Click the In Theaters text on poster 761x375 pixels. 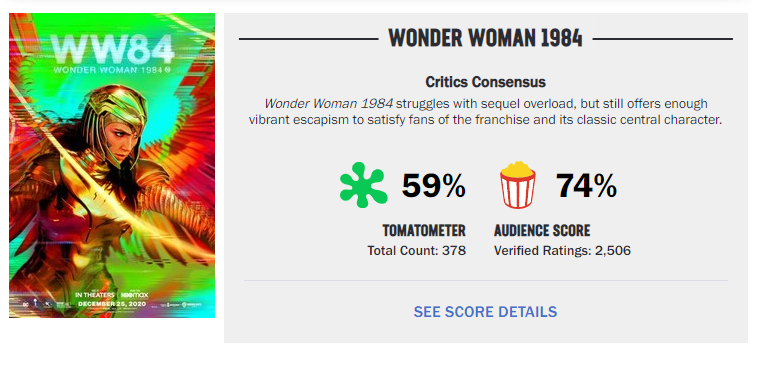(95, 295)
